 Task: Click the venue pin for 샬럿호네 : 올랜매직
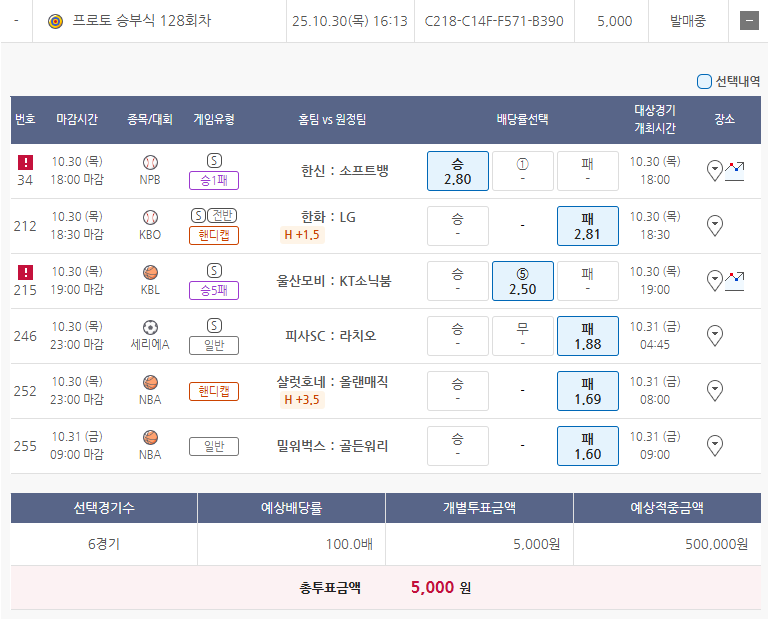tap(715, 390)
